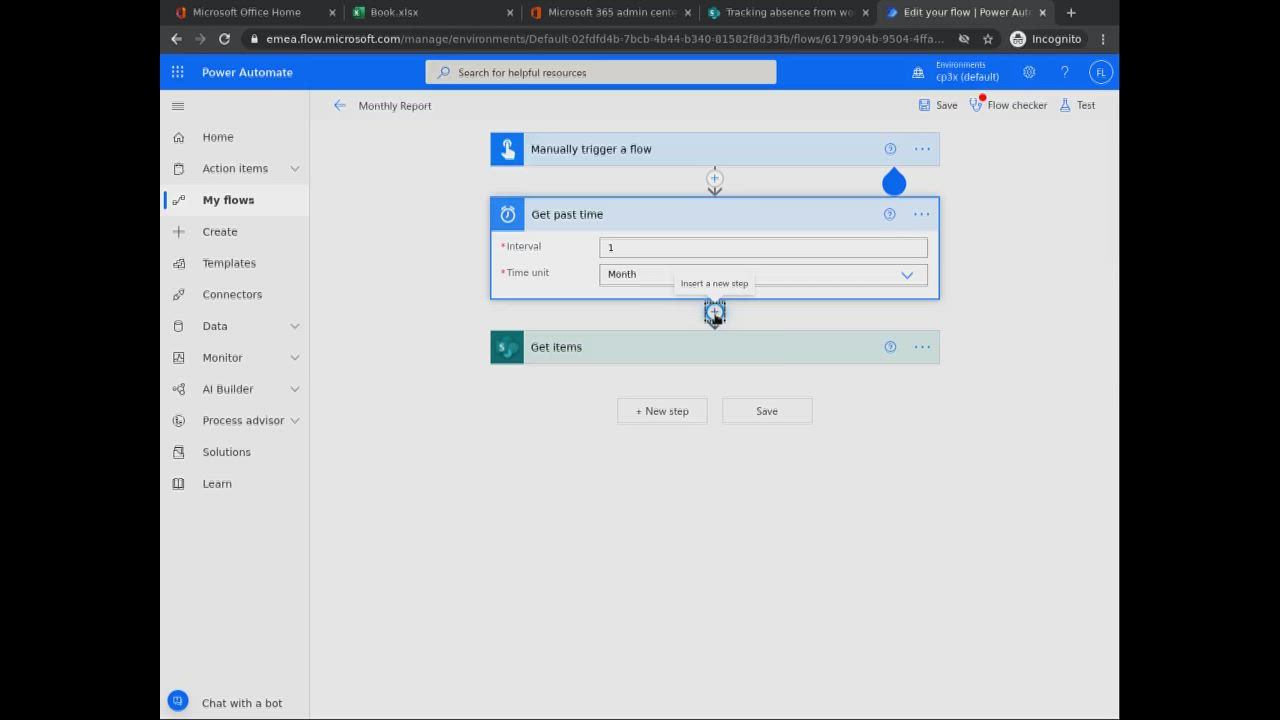Click the Create plus icon in sidebar
The height and width of the screenshot is (720, 1280).
[179, 232]
